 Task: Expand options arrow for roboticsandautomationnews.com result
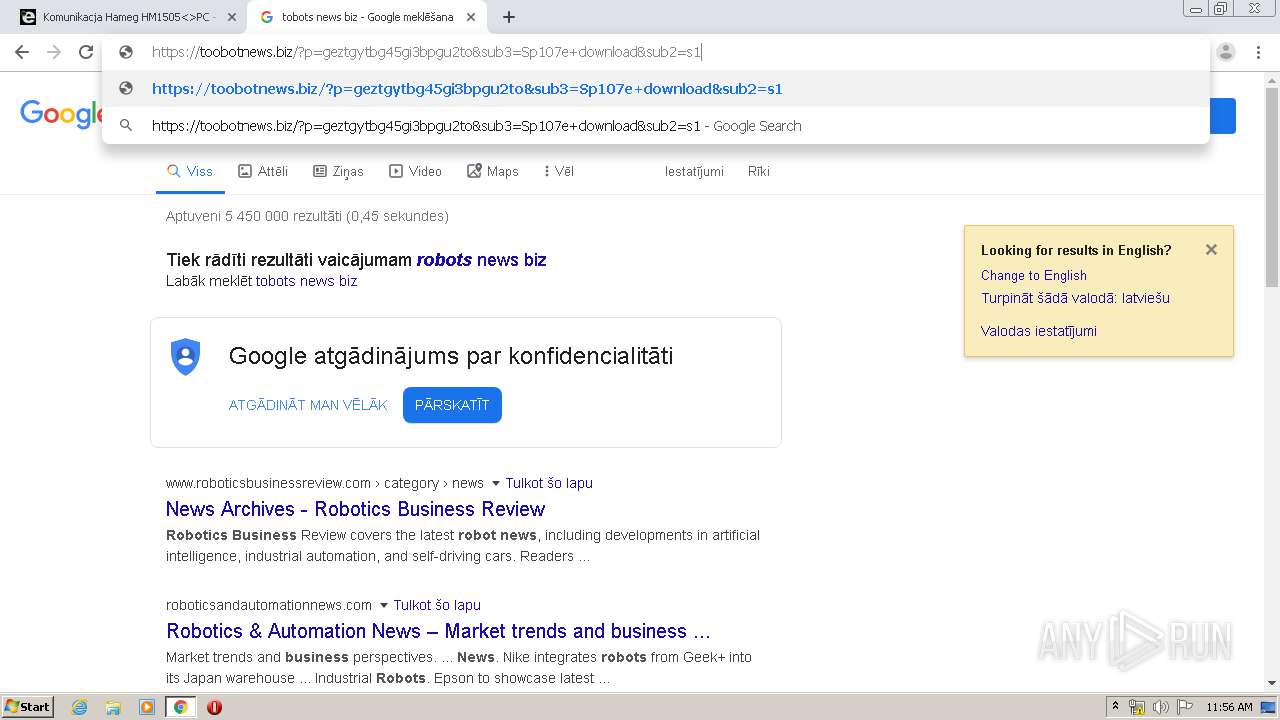click(383, 605)
